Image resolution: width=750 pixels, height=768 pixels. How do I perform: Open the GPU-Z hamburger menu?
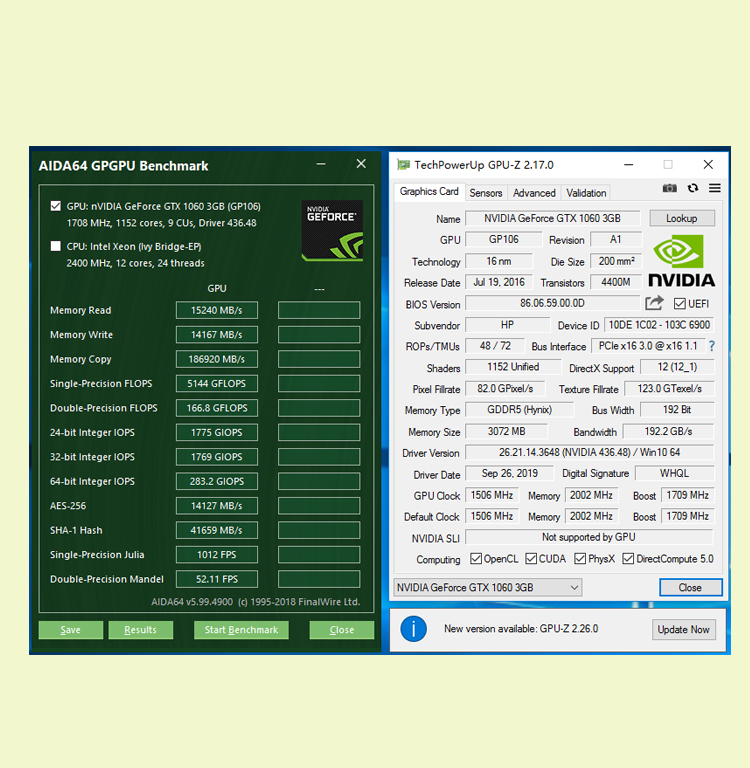(x=715, y=188)
